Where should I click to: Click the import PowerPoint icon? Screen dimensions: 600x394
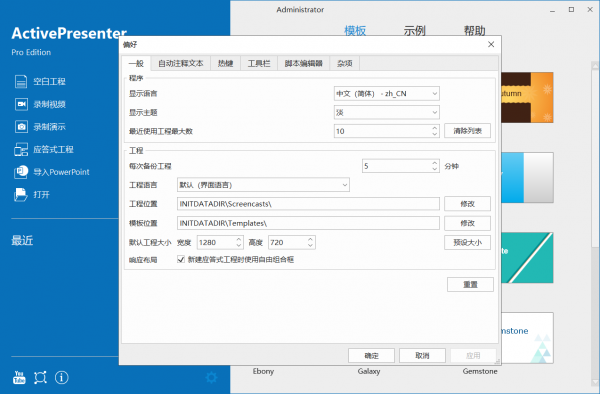(x=21, y=172)
